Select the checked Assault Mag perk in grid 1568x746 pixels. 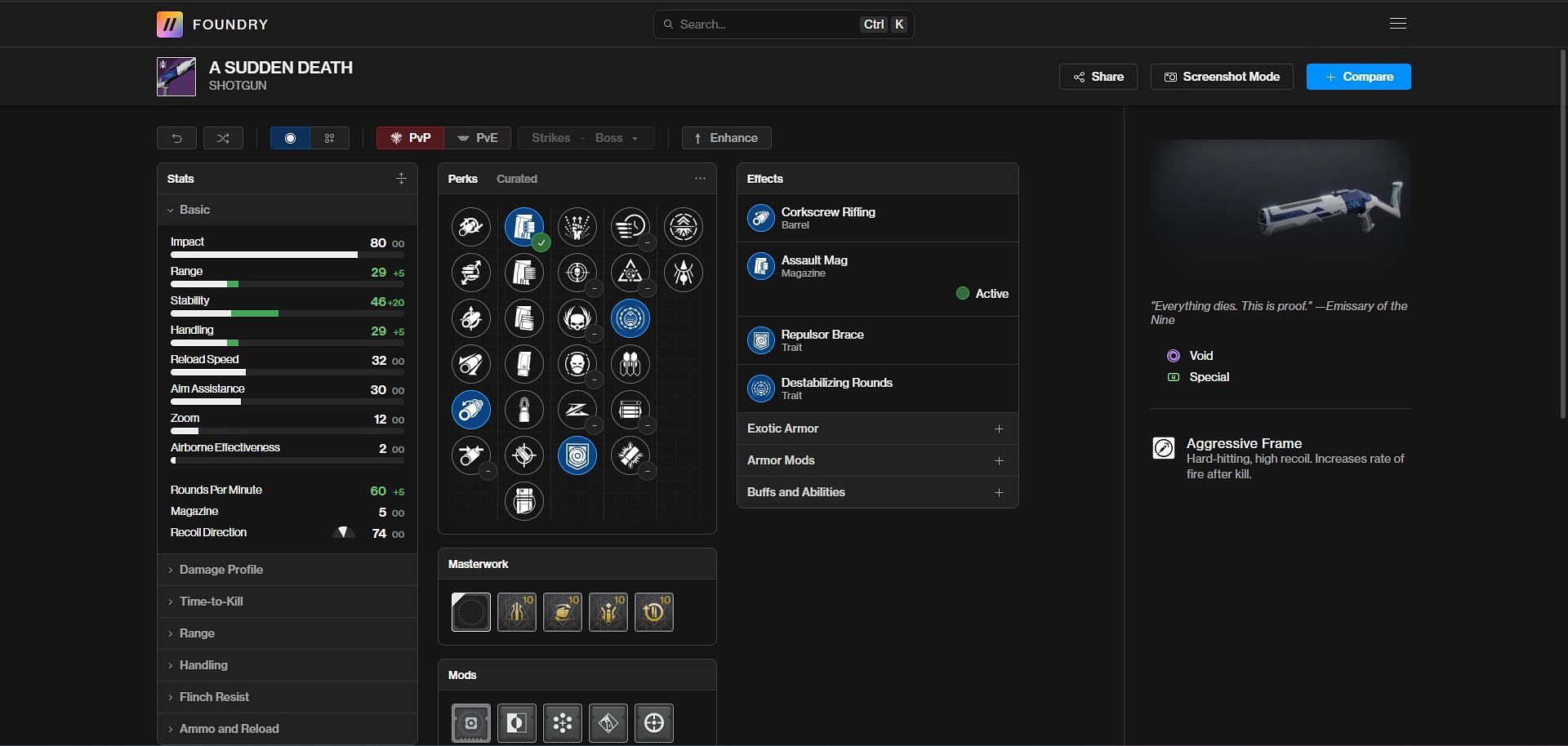pyautogui.click(x=524, y=227)
